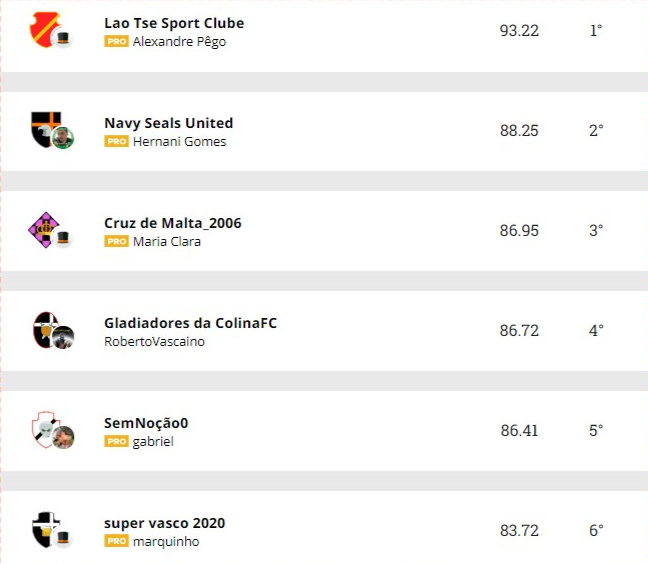Click the Cruz de Malta_2006 purple crest
The image size is (648, 564).
click(x=45, y=229)
